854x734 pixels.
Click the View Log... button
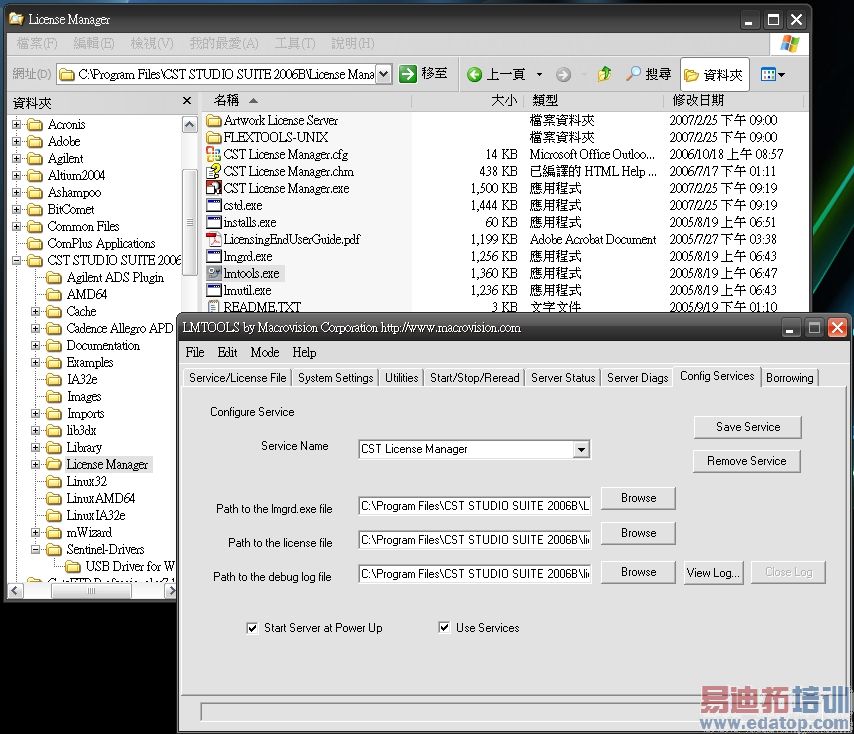pyautogui.click(x=713, y=573)
